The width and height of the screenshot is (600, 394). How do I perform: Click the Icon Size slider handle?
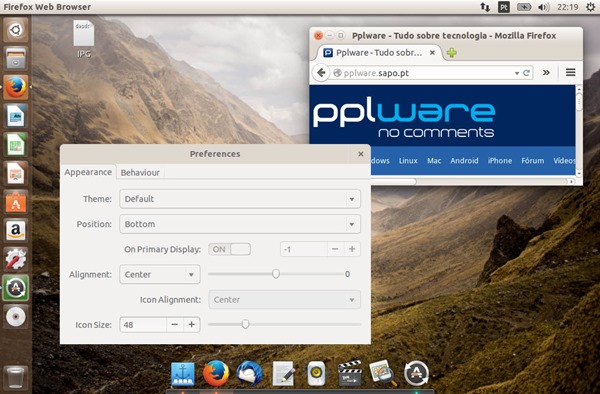coord(245,324)
